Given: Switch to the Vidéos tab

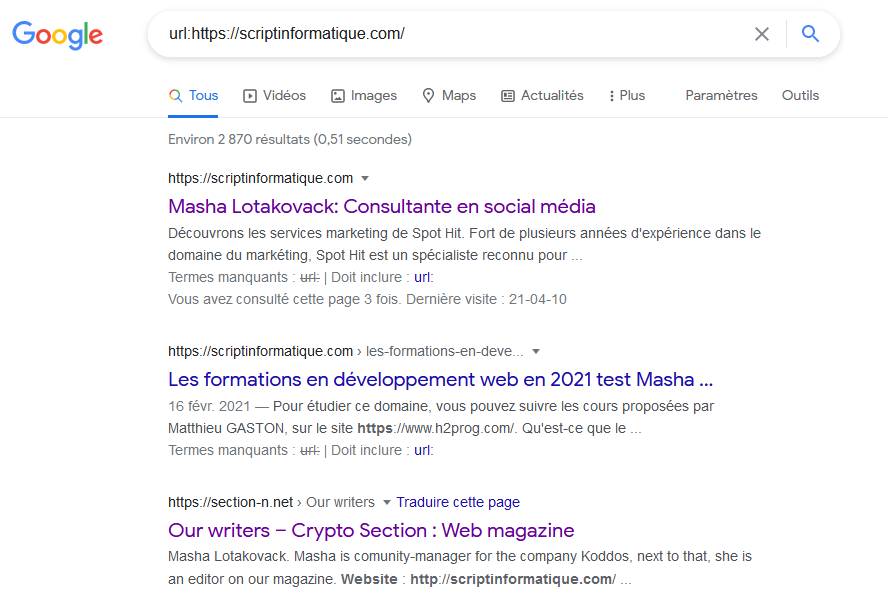Looking at the screenshot, I should tap(275, 96).
